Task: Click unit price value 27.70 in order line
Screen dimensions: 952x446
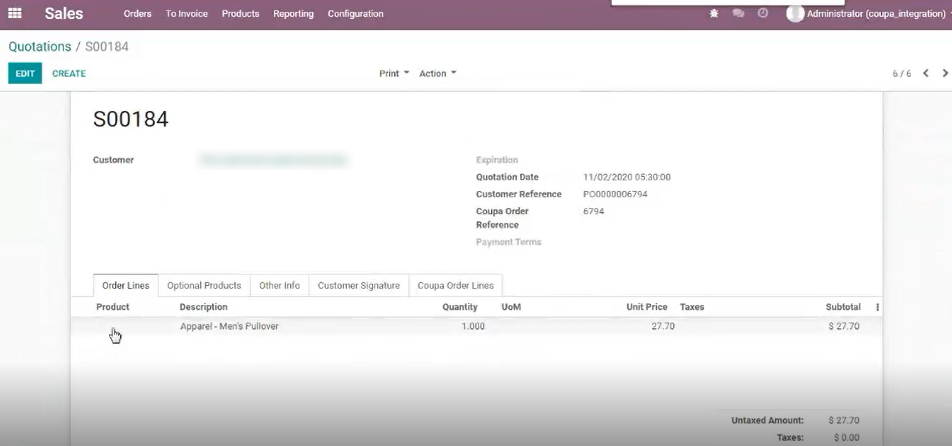Action: (662, 326)
